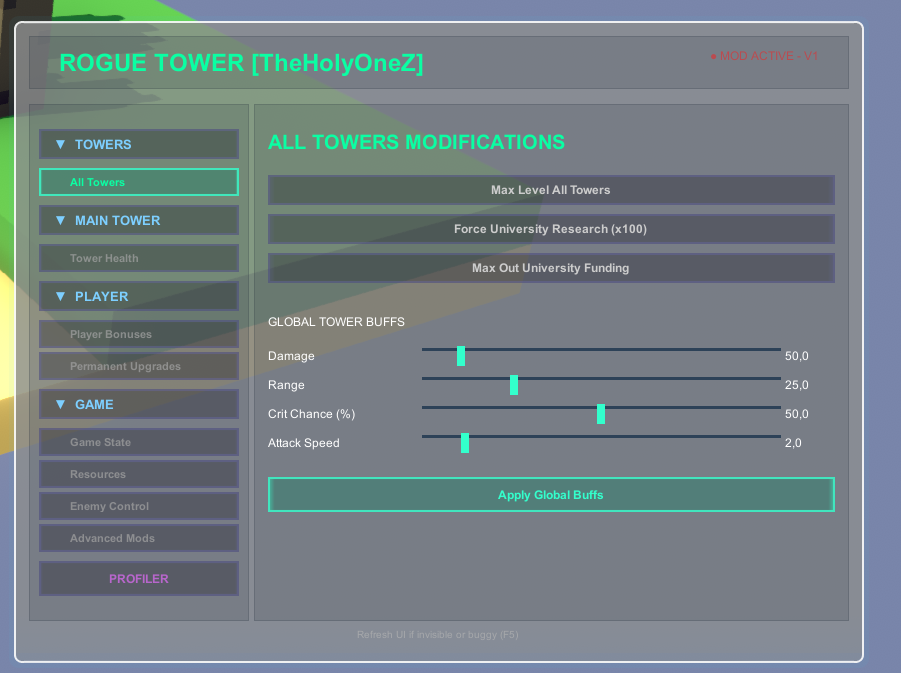Open the Enemy Control panel
This screenshot has height=673, width=901.
[x=138, y=506]
